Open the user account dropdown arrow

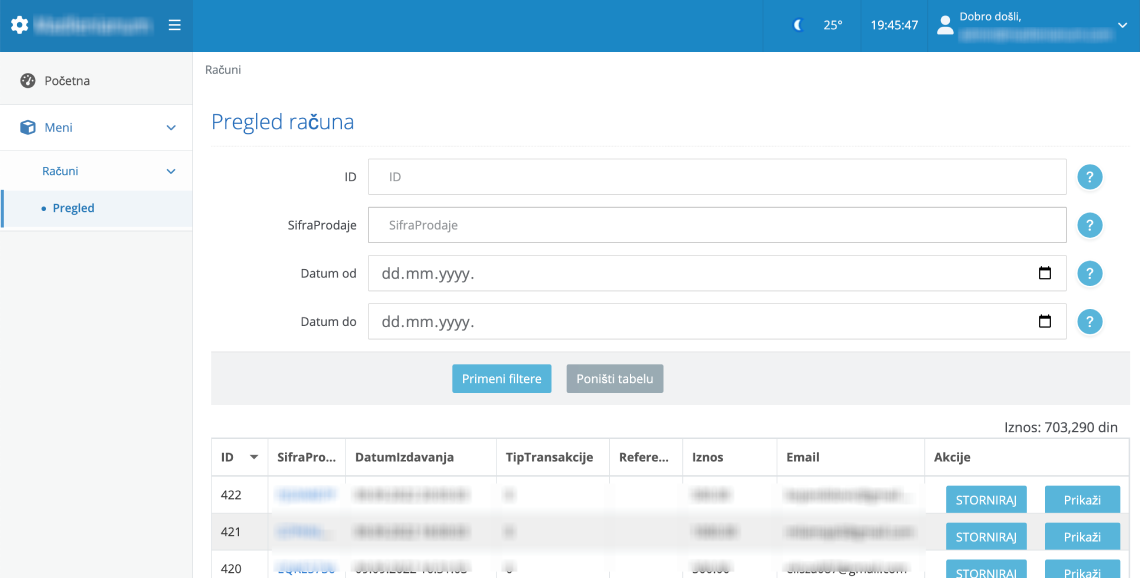tap(1122, 25)
